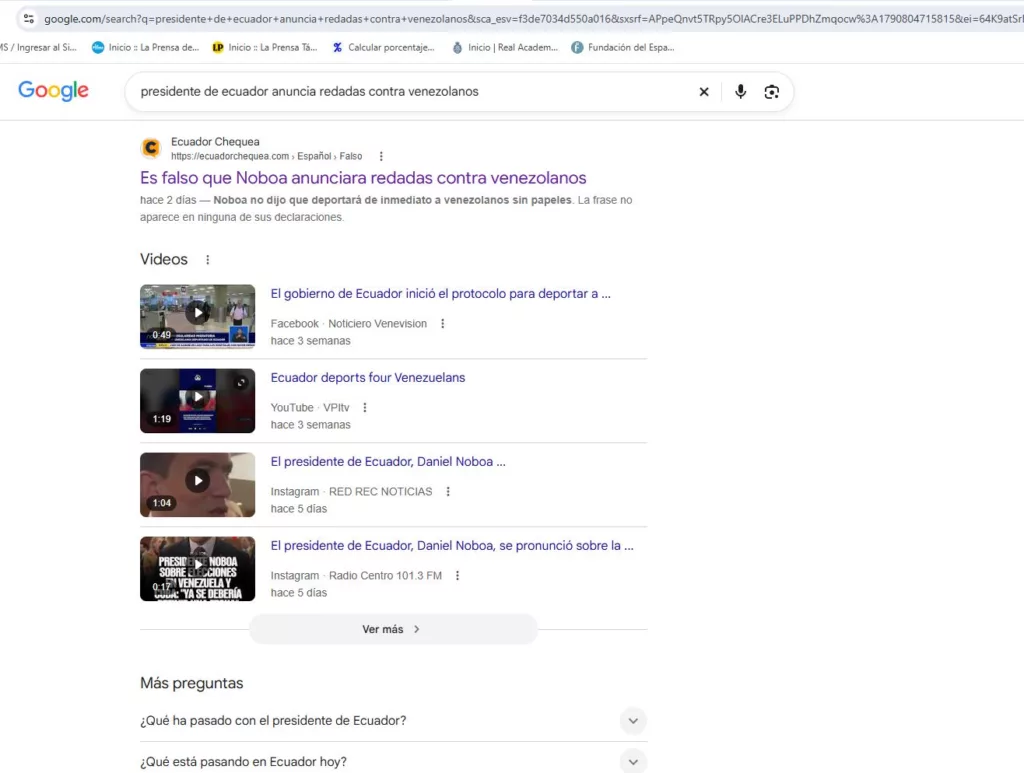Screen dimensions: 1024x773
Task: Open the Ecuador Chequea site favicon
Action: [151, 148]
